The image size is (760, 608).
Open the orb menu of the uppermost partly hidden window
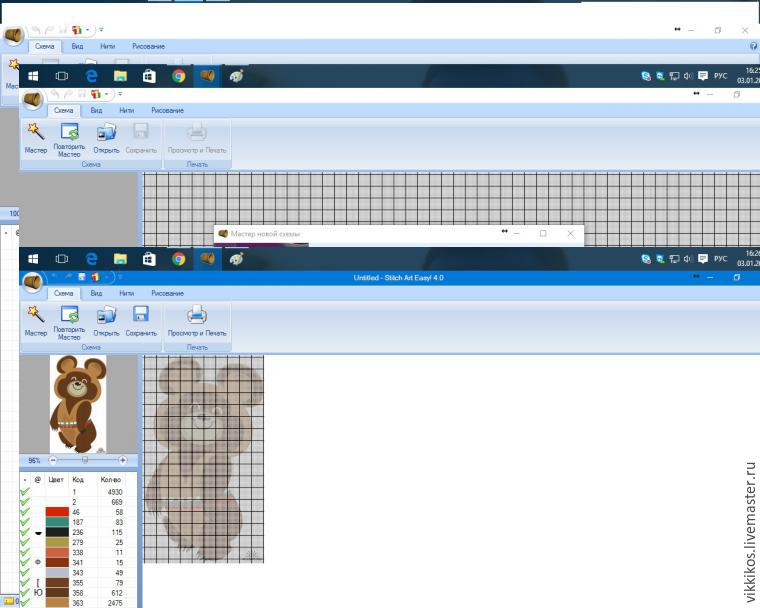pos(13,35)
